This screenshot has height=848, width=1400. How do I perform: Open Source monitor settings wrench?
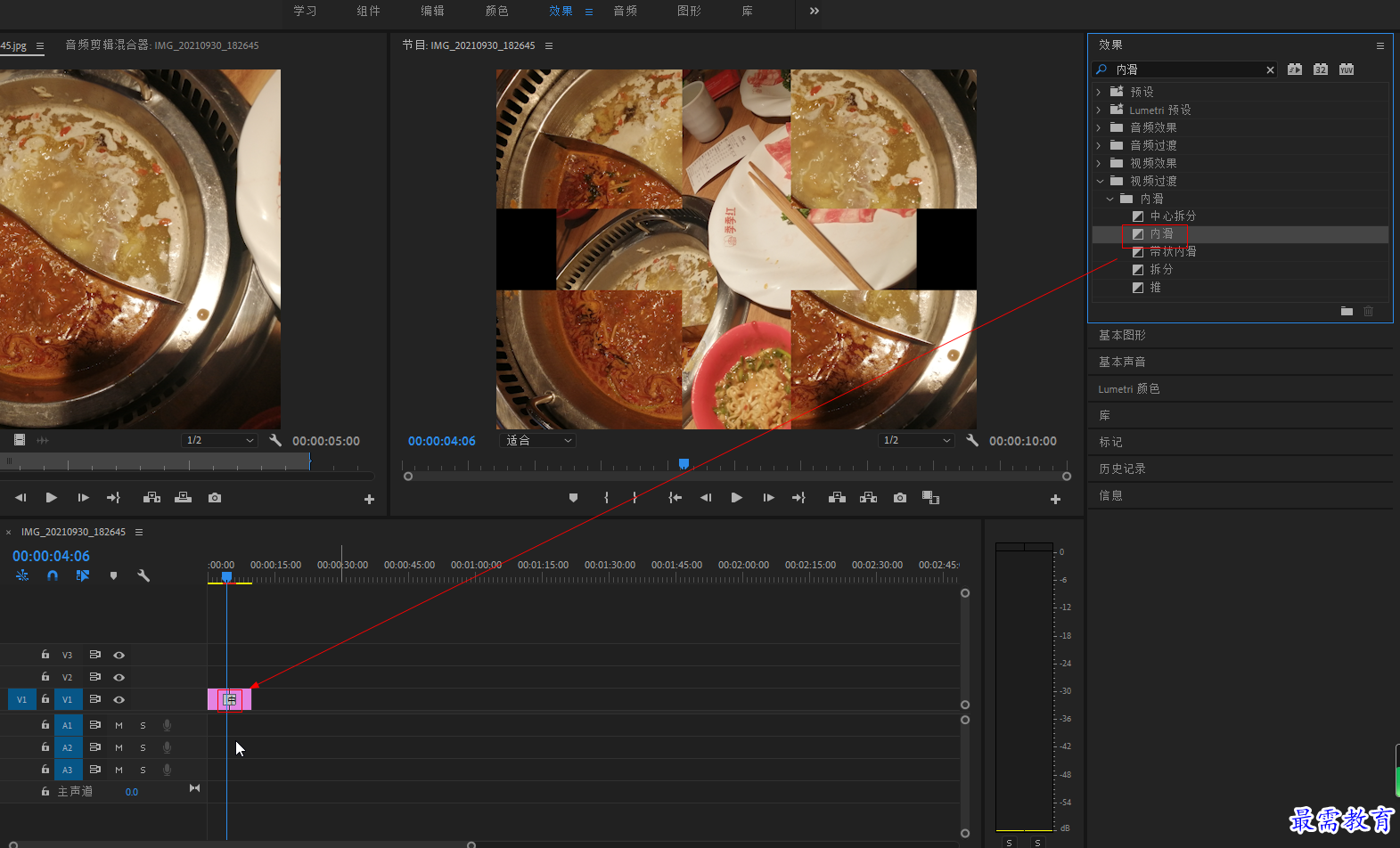coord(275,440)
